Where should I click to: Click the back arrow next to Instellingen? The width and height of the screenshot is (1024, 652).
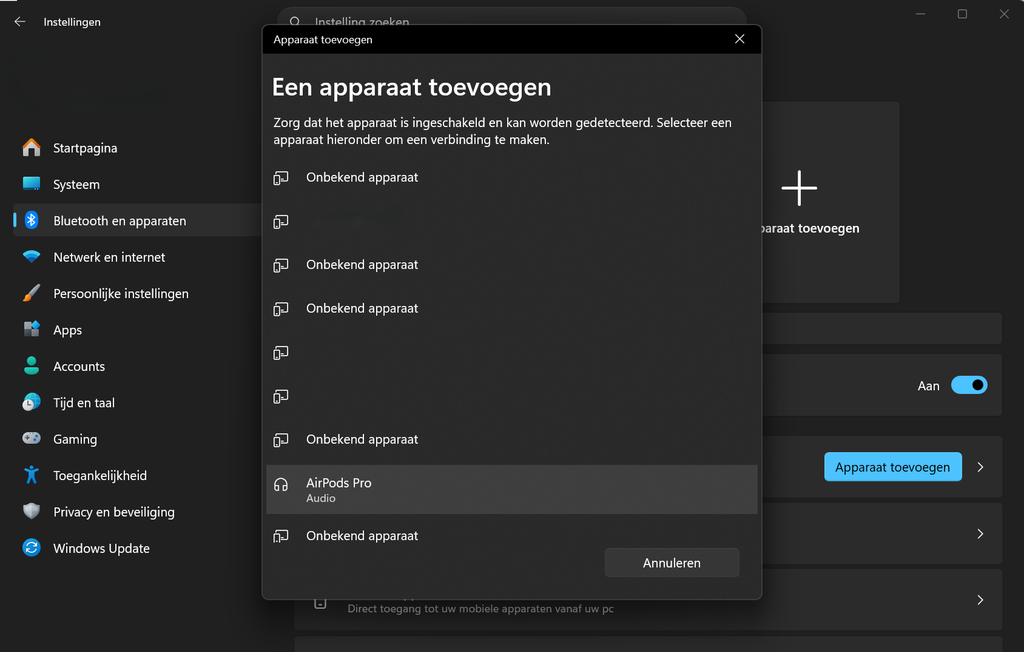click(x=20, y=22)
